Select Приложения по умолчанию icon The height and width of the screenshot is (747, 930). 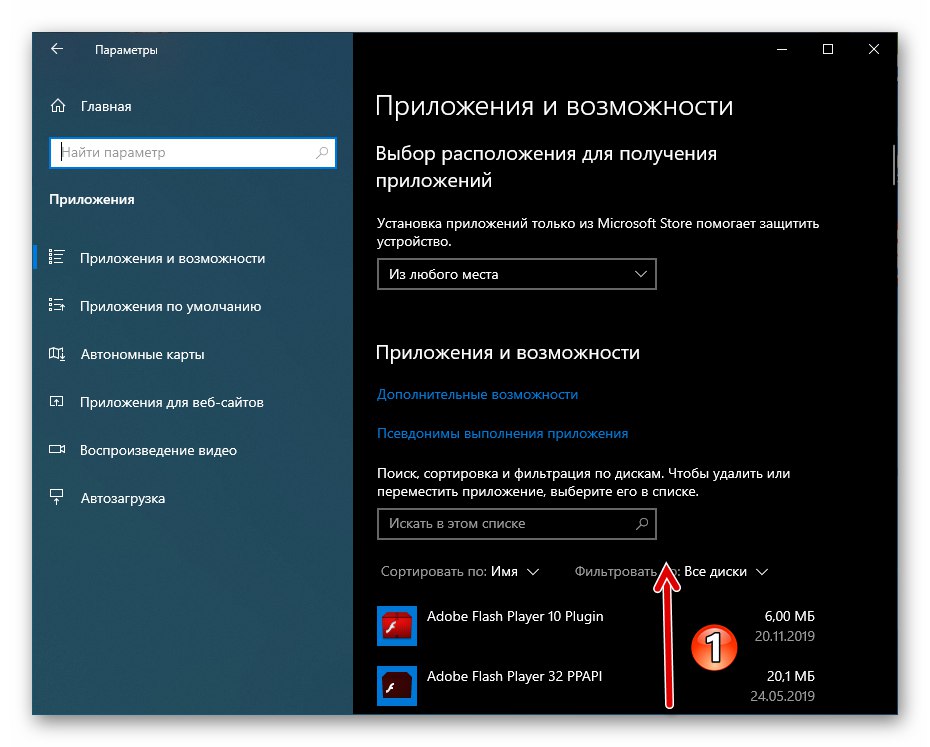[56, 306]
